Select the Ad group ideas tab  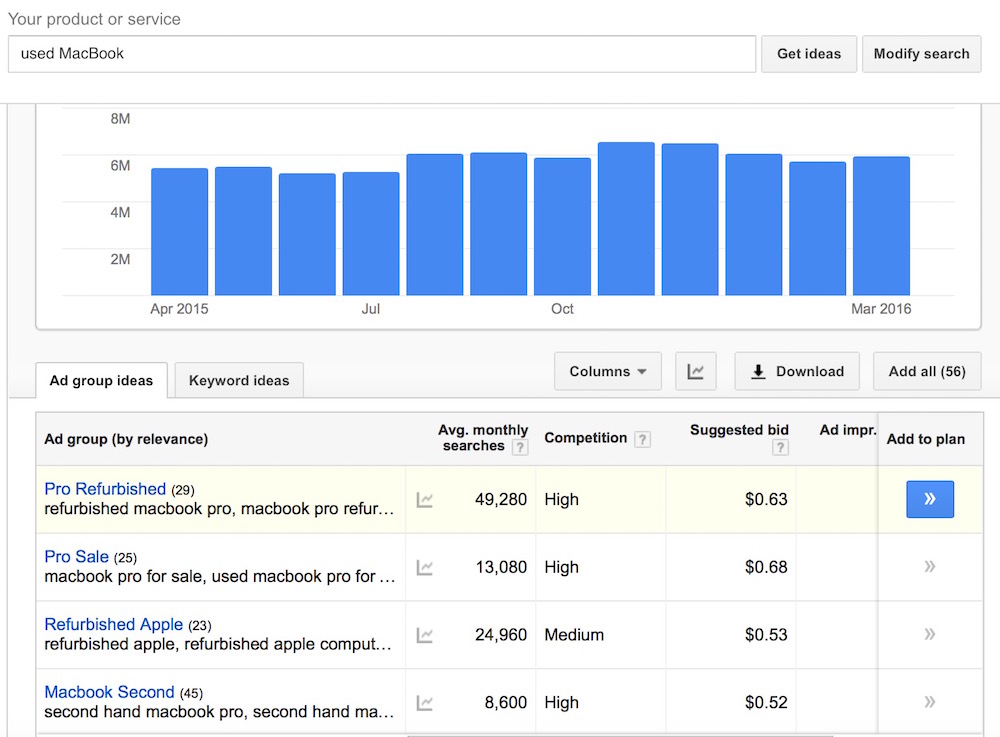[x=101, y=381]
